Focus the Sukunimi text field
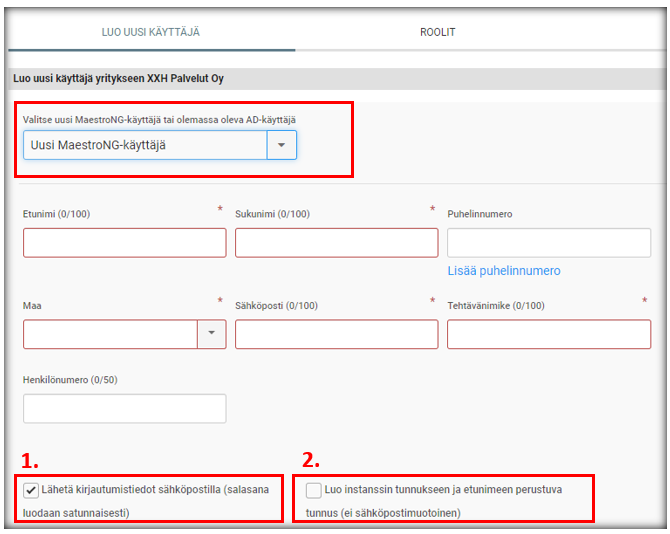The height and width of the screenshot is (534, 670). coord(337,243)
